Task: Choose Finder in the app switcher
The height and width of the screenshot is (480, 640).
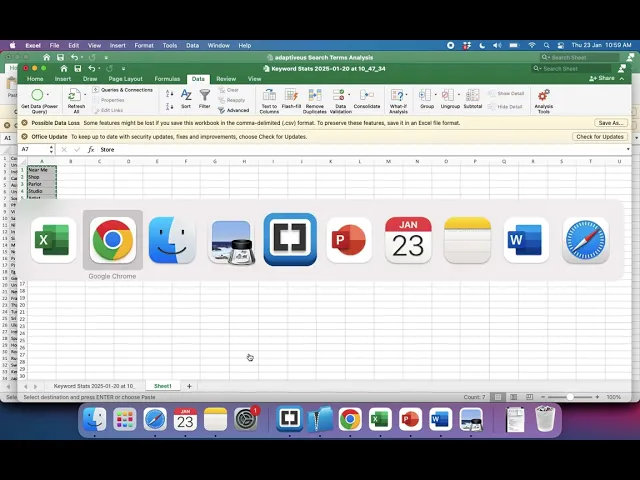Action: coord(172,240)
